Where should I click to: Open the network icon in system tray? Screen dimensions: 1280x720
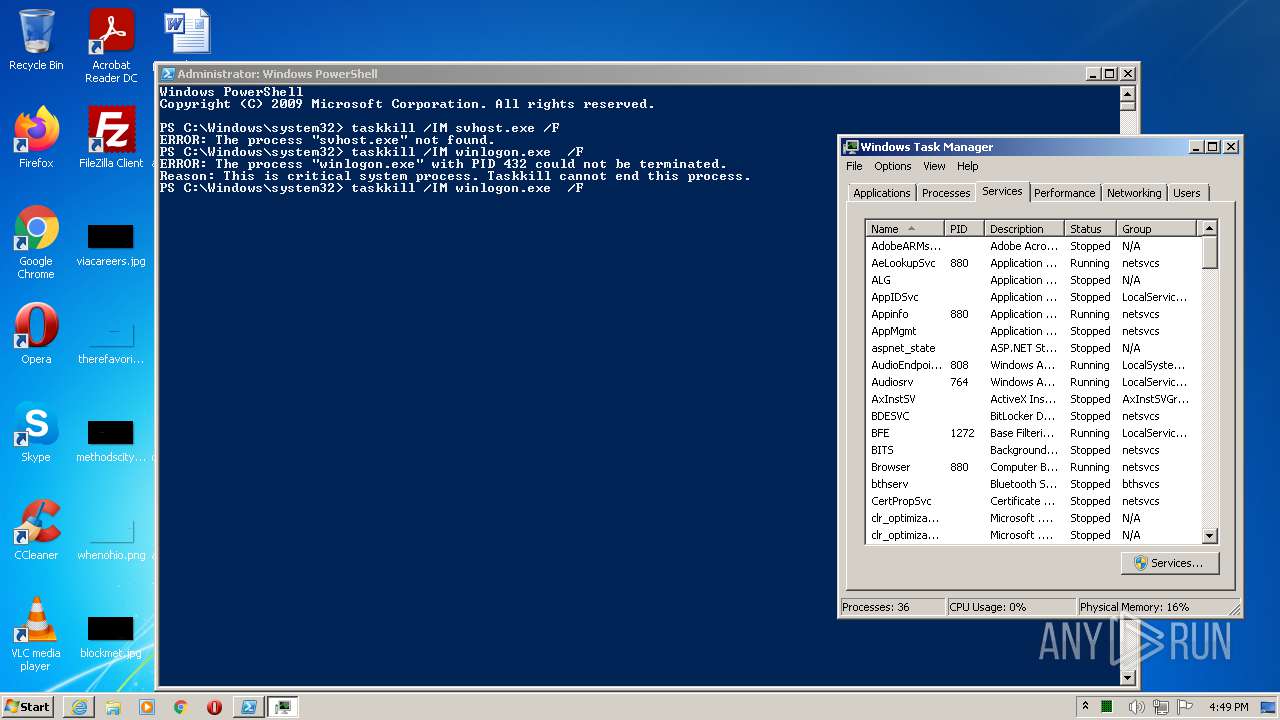[1161, 707]
